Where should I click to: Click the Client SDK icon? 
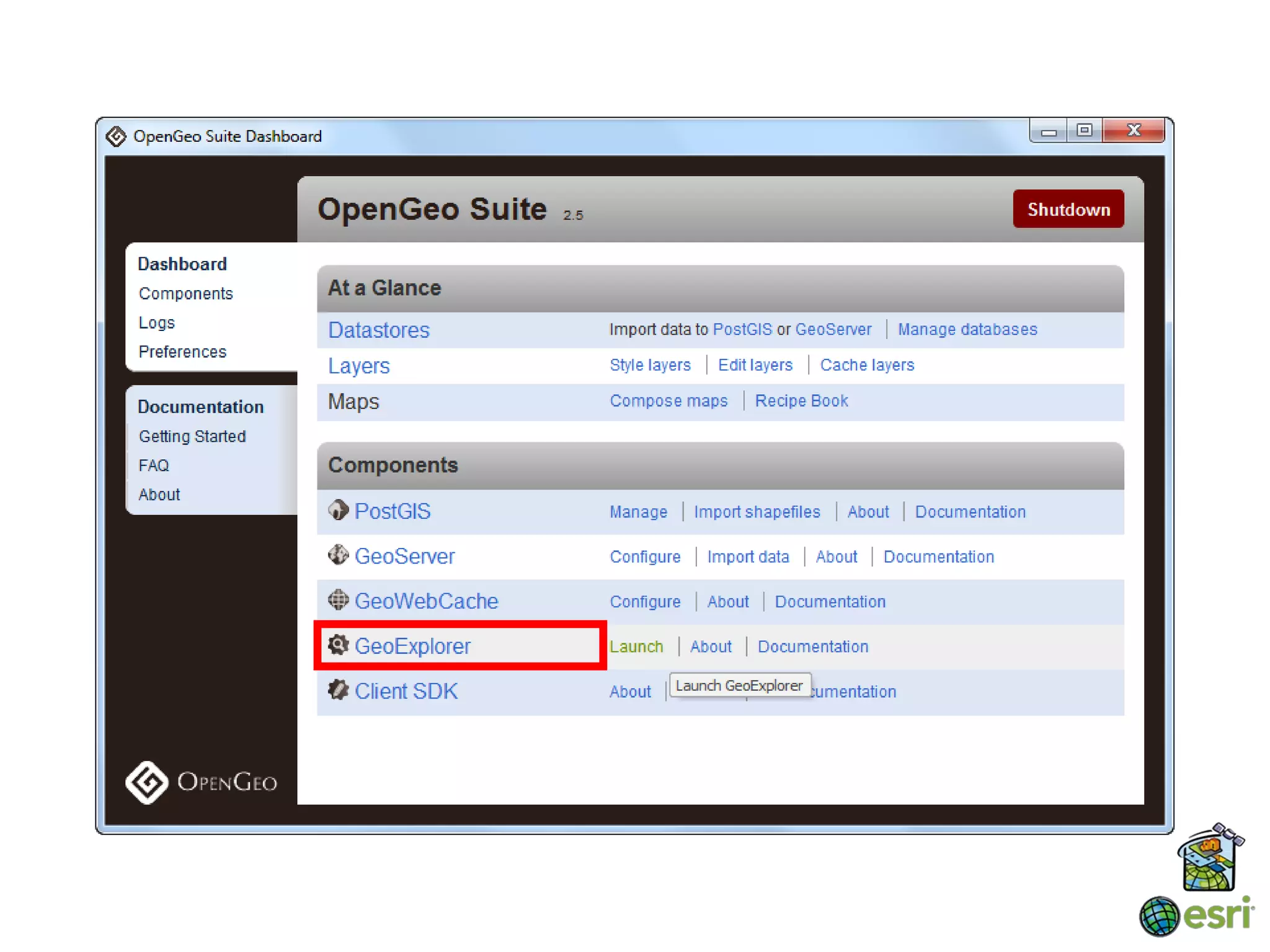click(338, 690)
